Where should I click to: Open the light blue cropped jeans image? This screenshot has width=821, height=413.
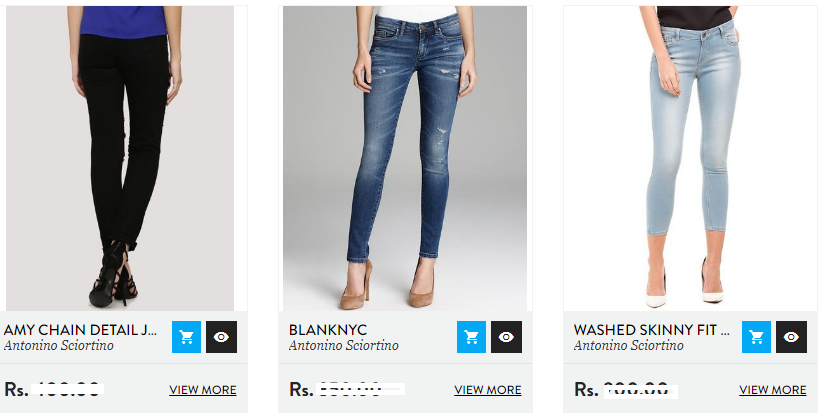coord(691,158)
